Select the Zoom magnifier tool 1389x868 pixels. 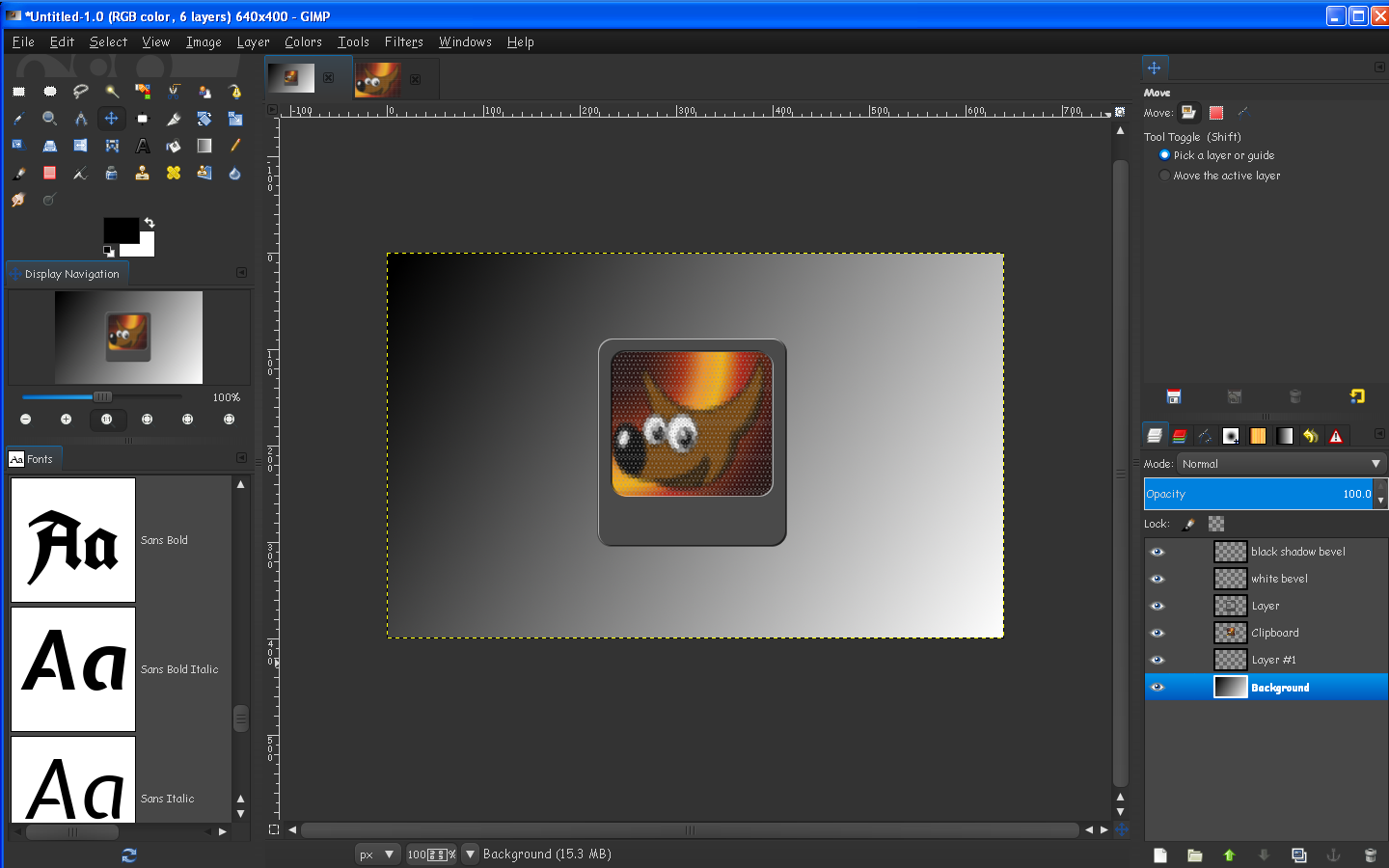50,119
